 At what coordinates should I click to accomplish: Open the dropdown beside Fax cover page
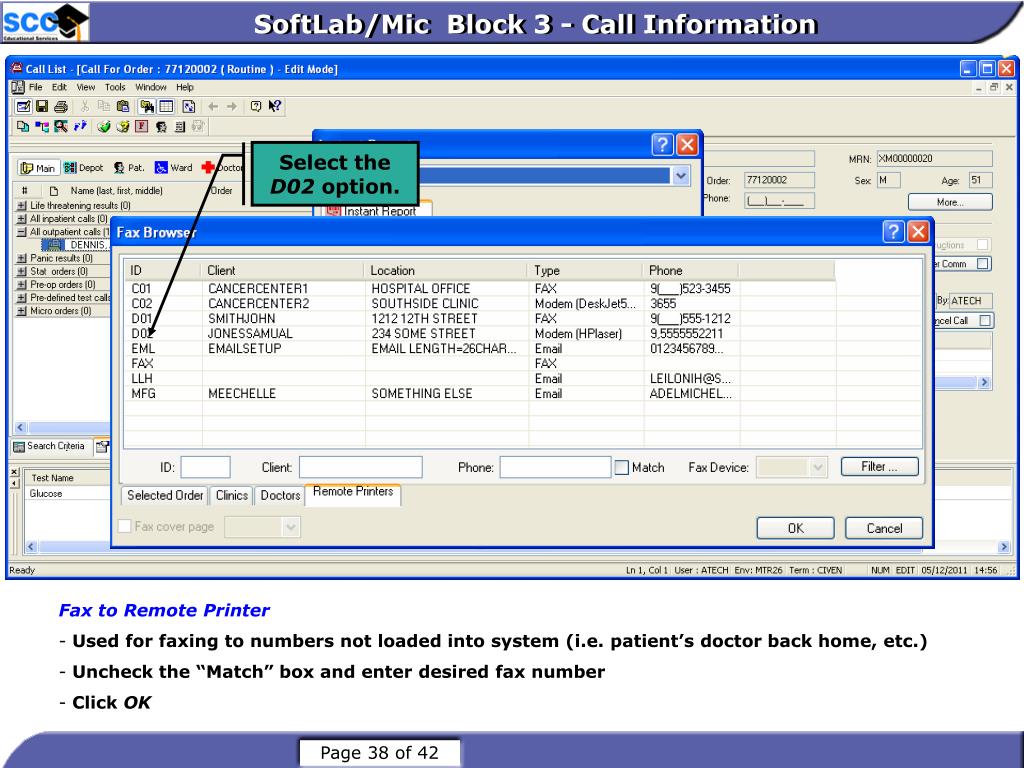click(291, 527)
